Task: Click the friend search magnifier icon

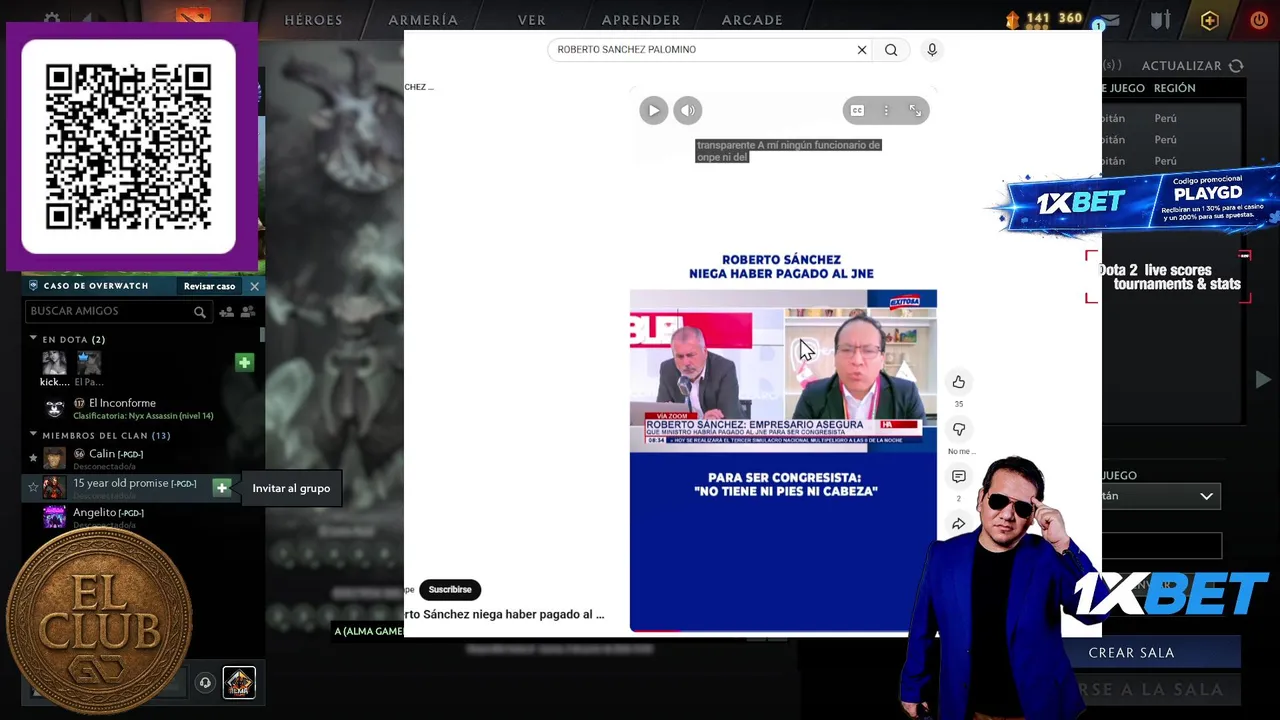Action: [x=200, y=312]
